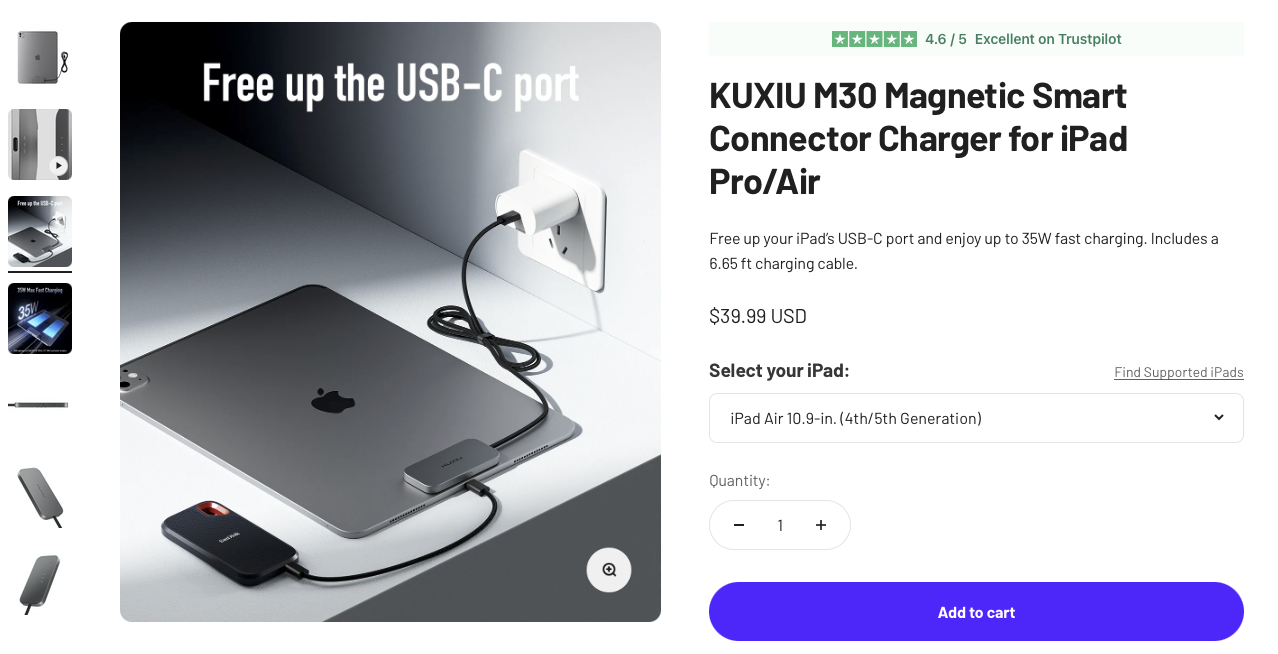Viewport: 1278px width, 654px height.
Task: Select the 35W Max Fast Charging thumbnail
Action: point(40,319)
